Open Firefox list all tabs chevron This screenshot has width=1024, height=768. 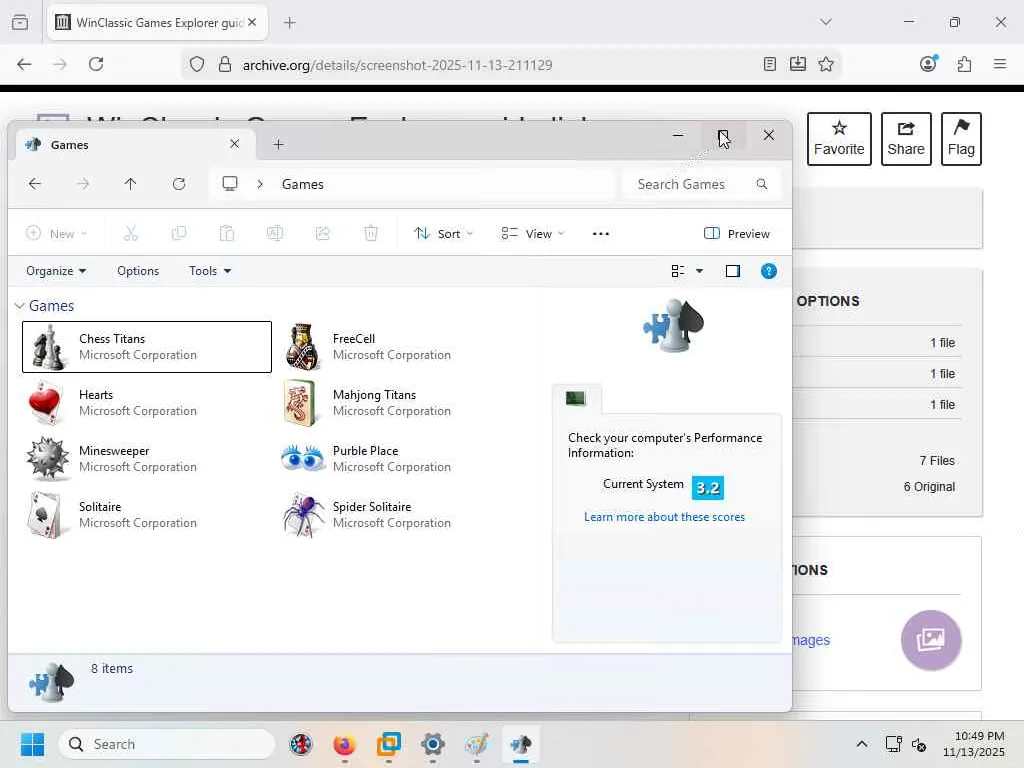826,22
